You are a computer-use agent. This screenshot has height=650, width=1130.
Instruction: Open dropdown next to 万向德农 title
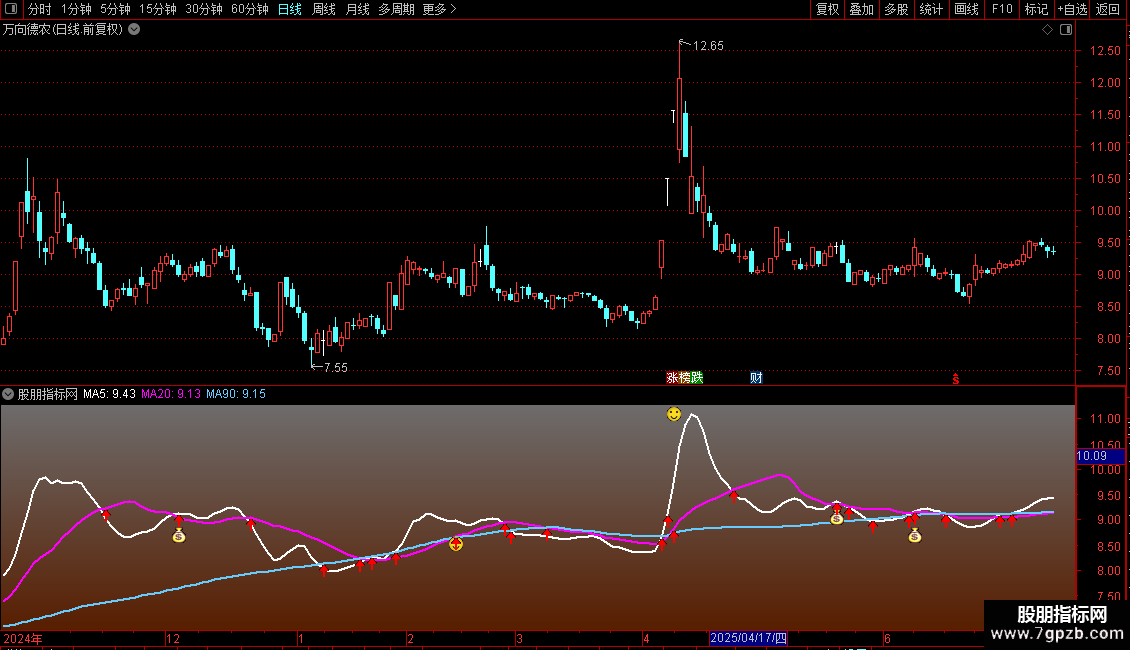pos(134,30)
